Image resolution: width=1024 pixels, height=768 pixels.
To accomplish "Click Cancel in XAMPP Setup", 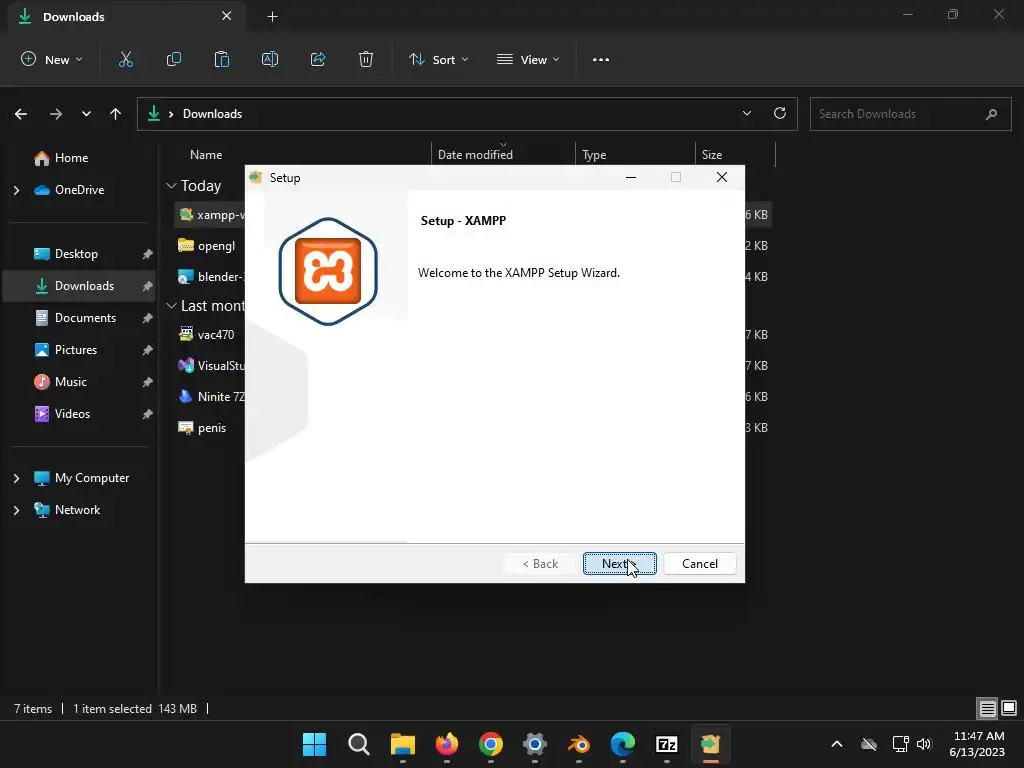I will (699, 564).
